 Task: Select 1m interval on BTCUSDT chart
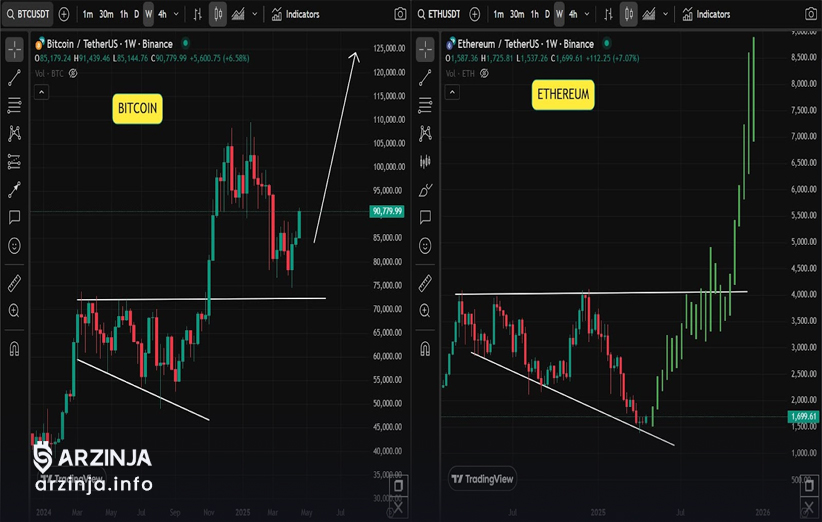[x=88, y=14]
